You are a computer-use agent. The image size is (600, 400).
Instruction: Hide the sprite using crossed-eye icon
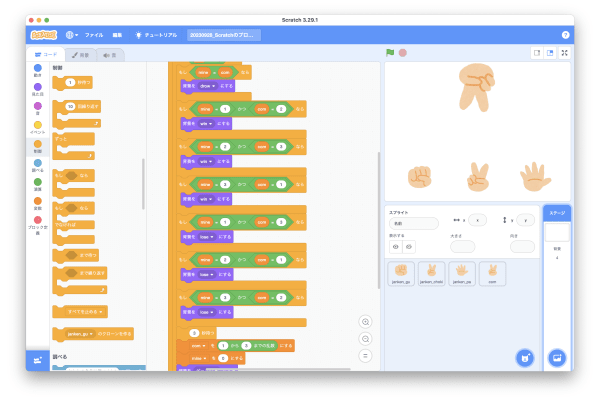408,246
